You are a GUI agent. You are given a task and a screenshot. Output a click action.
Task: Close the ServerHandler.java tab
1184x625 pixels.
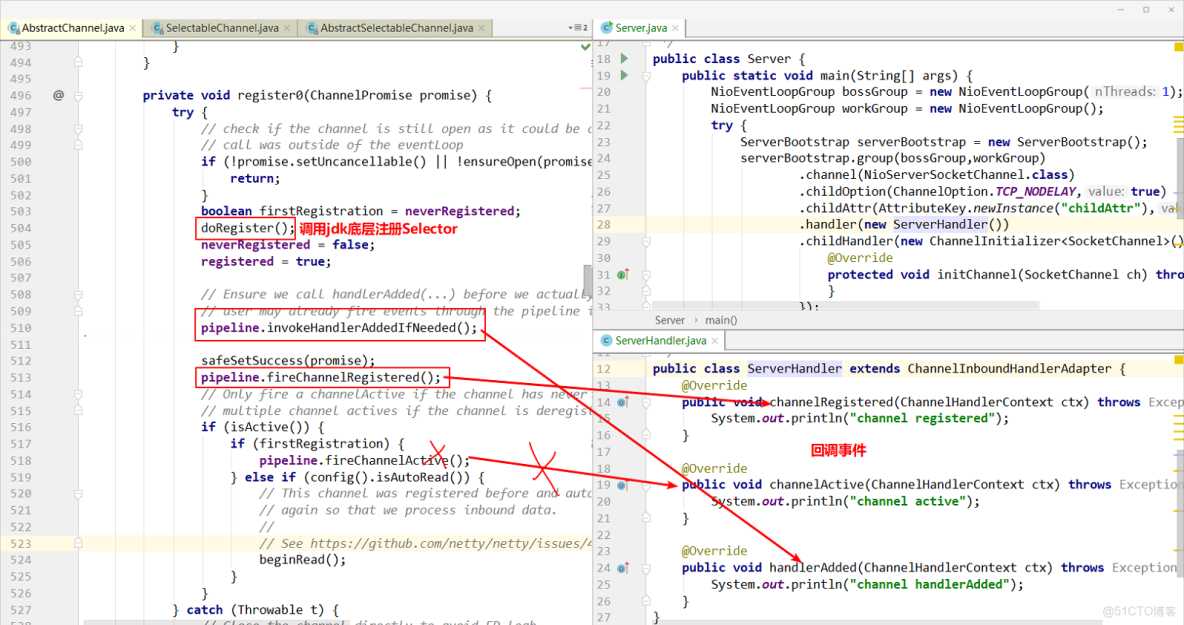[715, 341]
